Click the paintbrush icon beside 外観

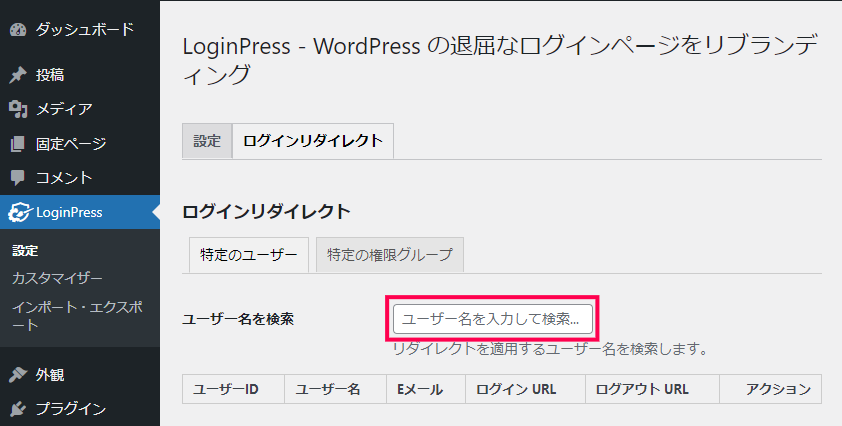18,374
